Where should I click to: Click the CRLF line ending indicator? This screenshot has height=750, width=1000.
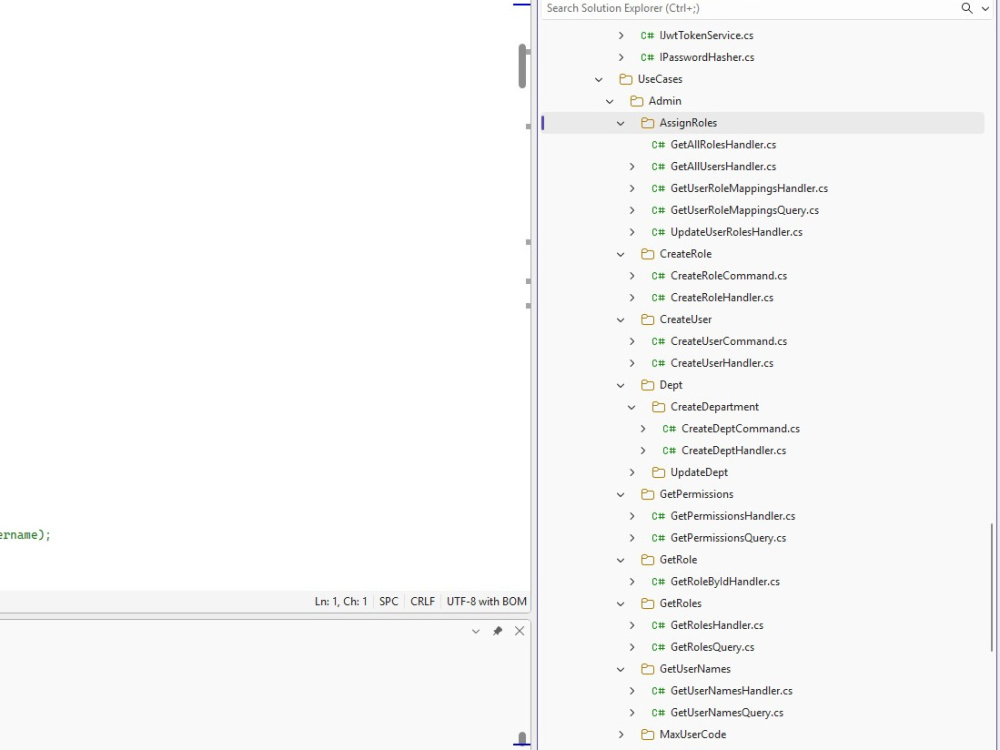[422, 601]
